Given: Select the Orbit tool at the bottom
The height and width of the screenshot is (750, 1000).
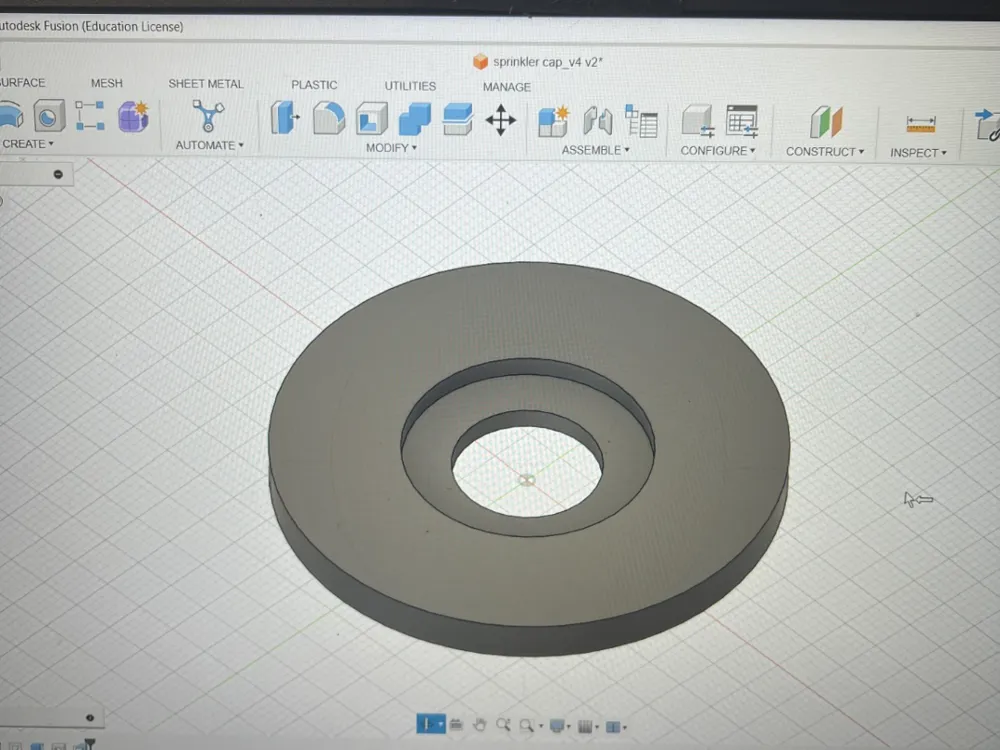Looking at the screenshot, I should pyautogui.click(x=431, y=724).
